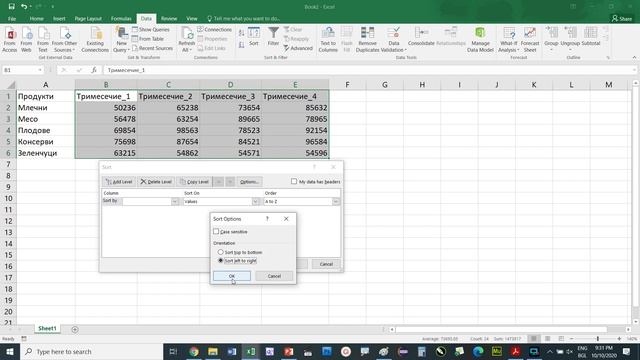Open the File tab

[x=12, y=19]
